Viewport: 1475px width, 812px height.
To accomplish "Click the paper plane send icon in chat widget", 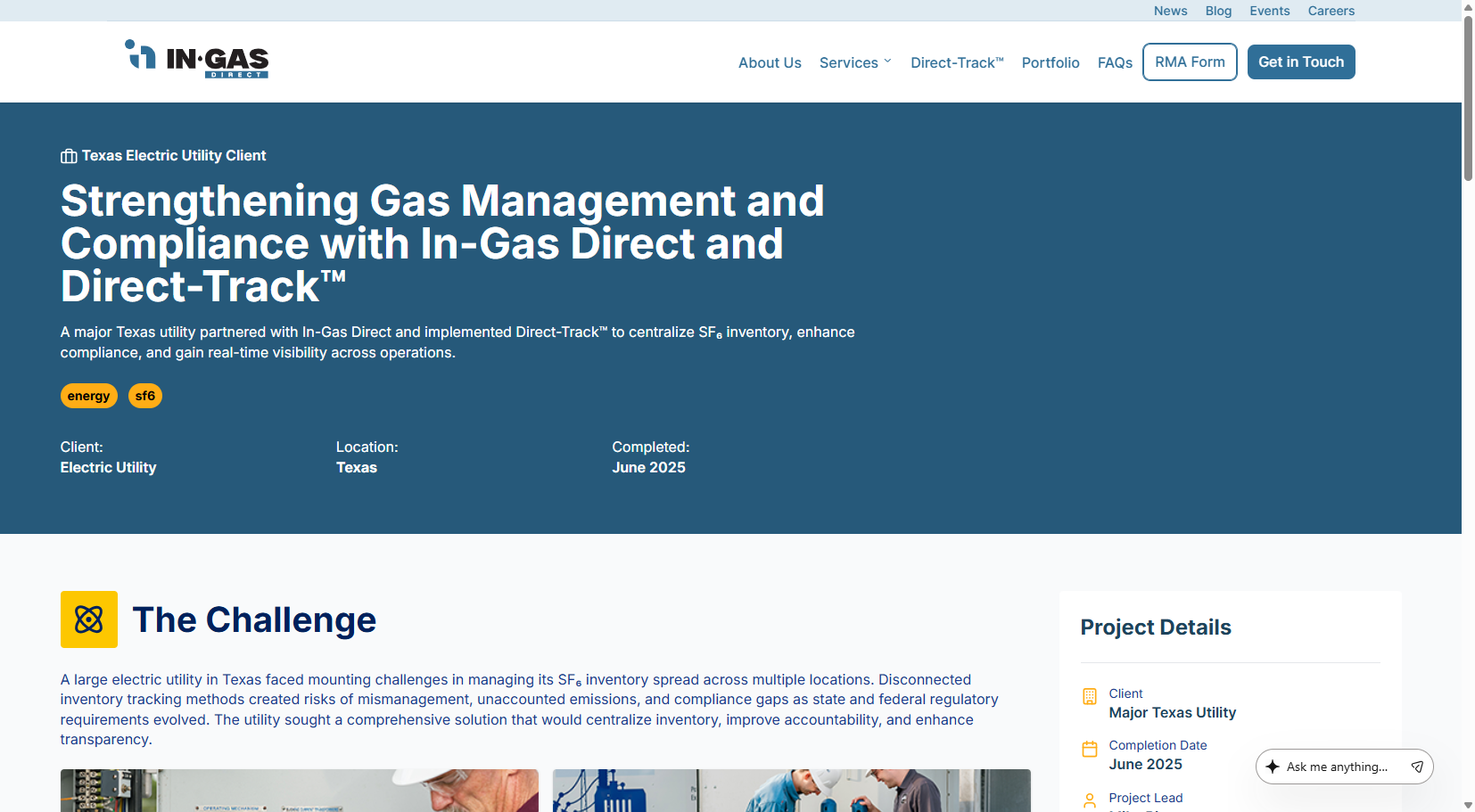I will tap(1417, 767).
